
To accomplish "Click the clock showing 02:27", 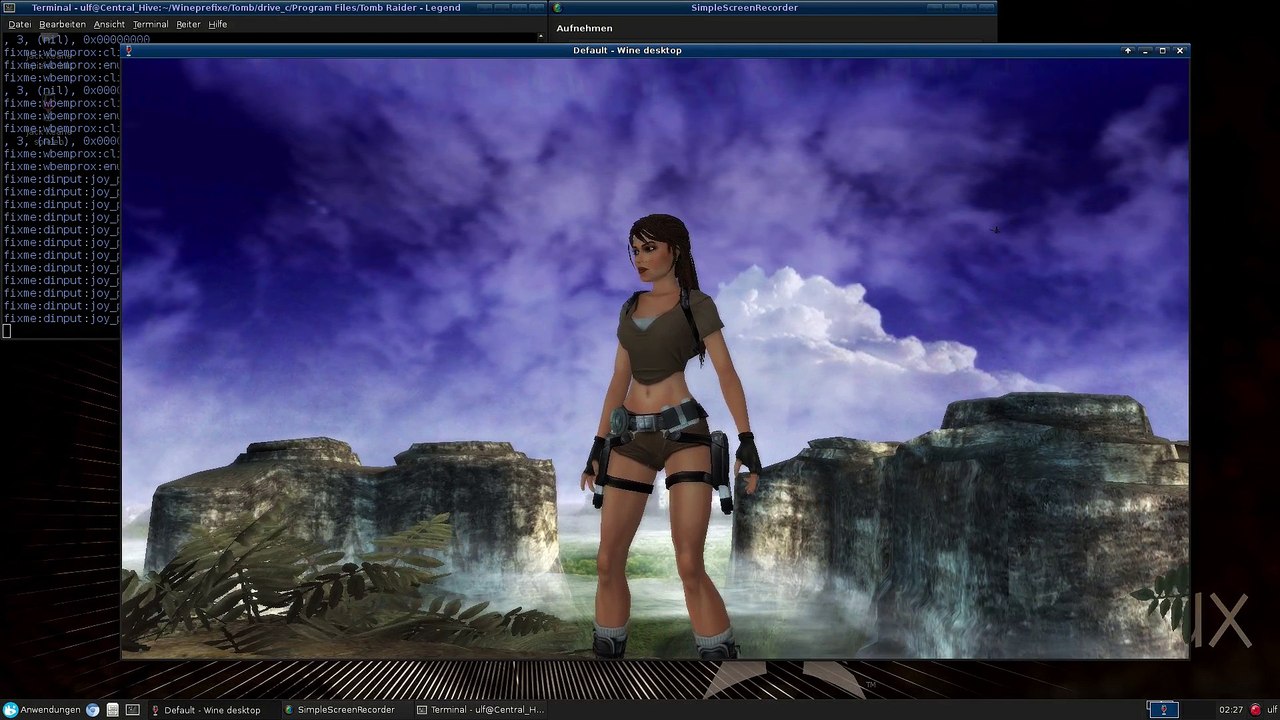I will pos(1231,710).
